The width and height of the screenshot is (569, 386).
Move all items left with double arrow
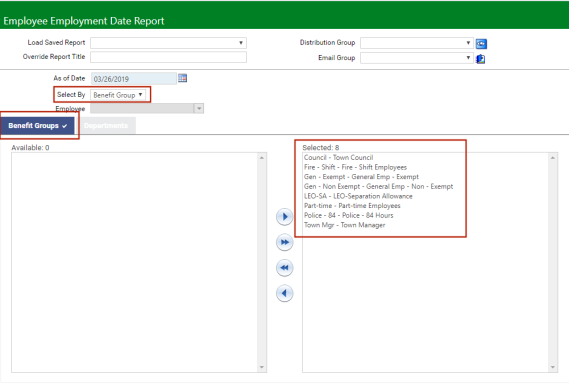pos(284,268)
